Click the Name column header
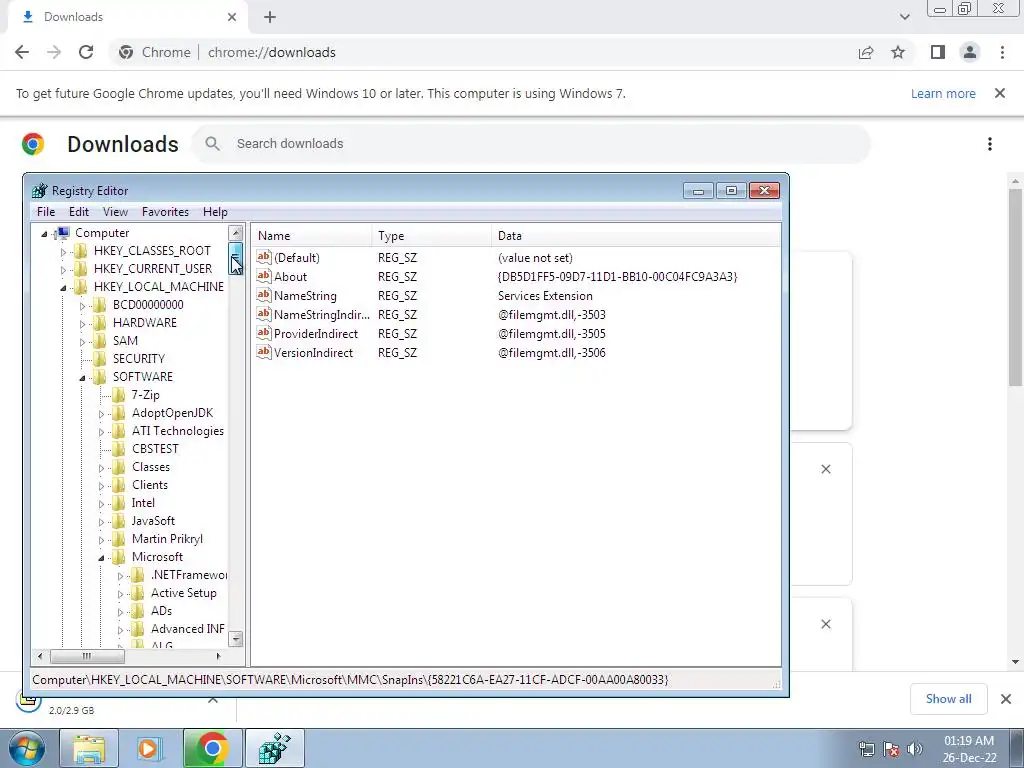The height and width of the screenshot is (768, 1024). pyautogui.click(x=312, y=236)
